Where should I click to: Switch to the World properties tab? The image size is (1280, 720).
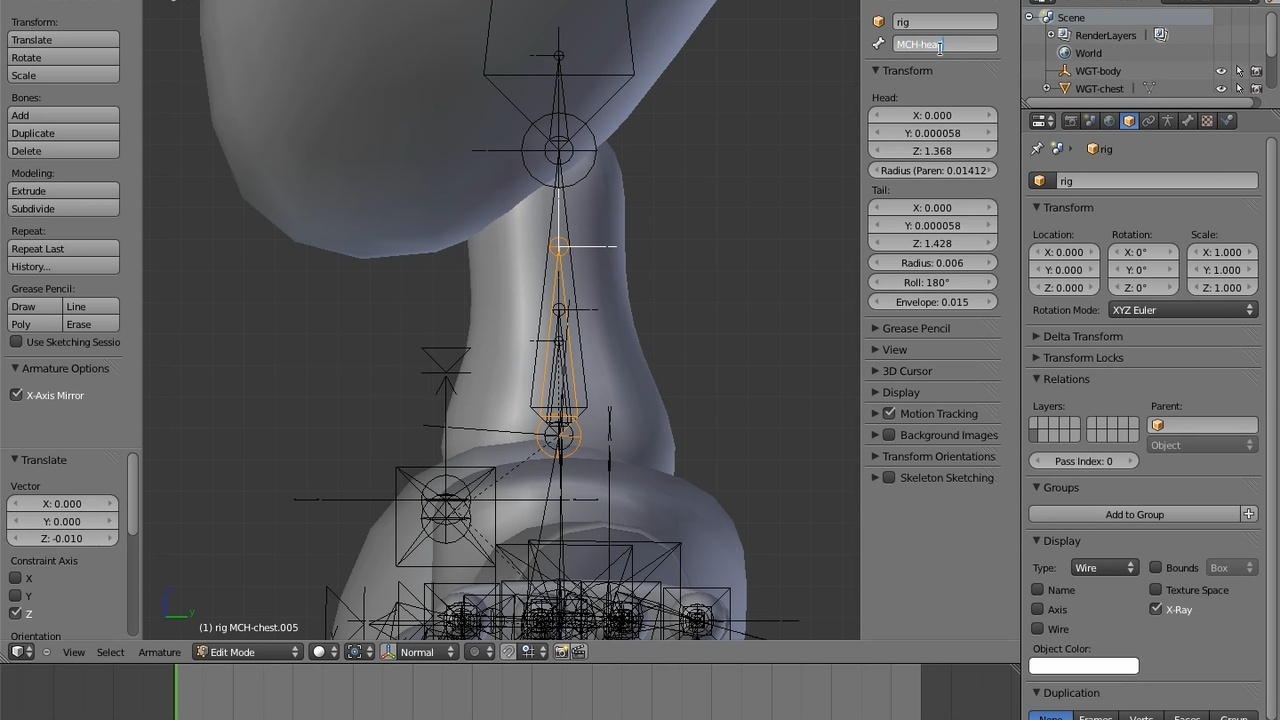[1110, 120]
